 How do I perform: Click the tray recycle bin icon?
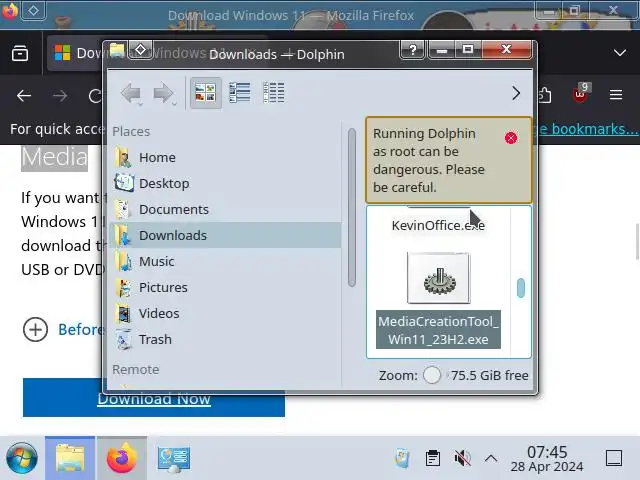(x=402, y=458)
